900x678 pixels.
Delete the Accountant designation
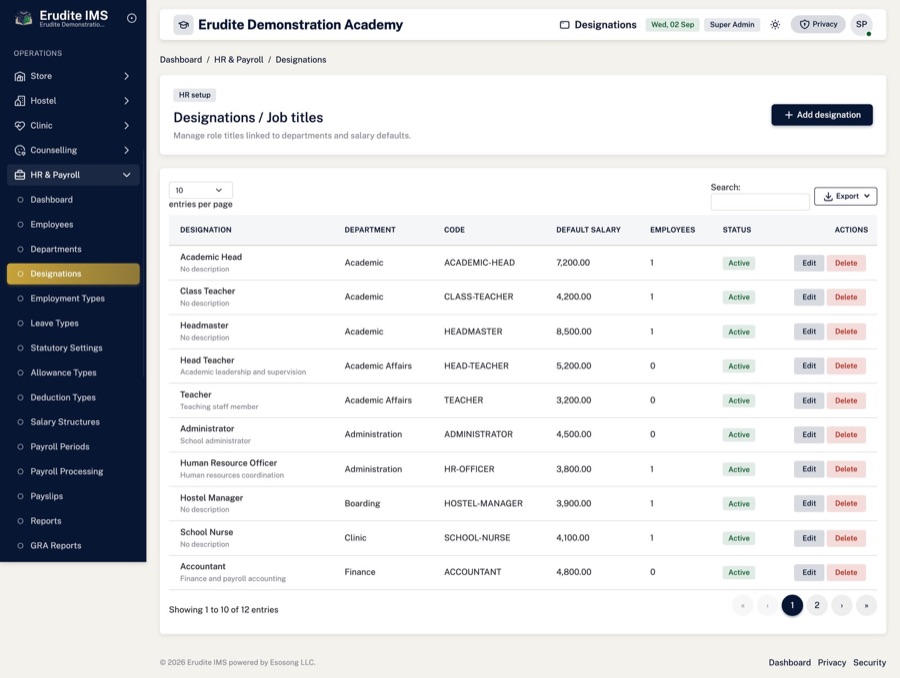point(846,572)
